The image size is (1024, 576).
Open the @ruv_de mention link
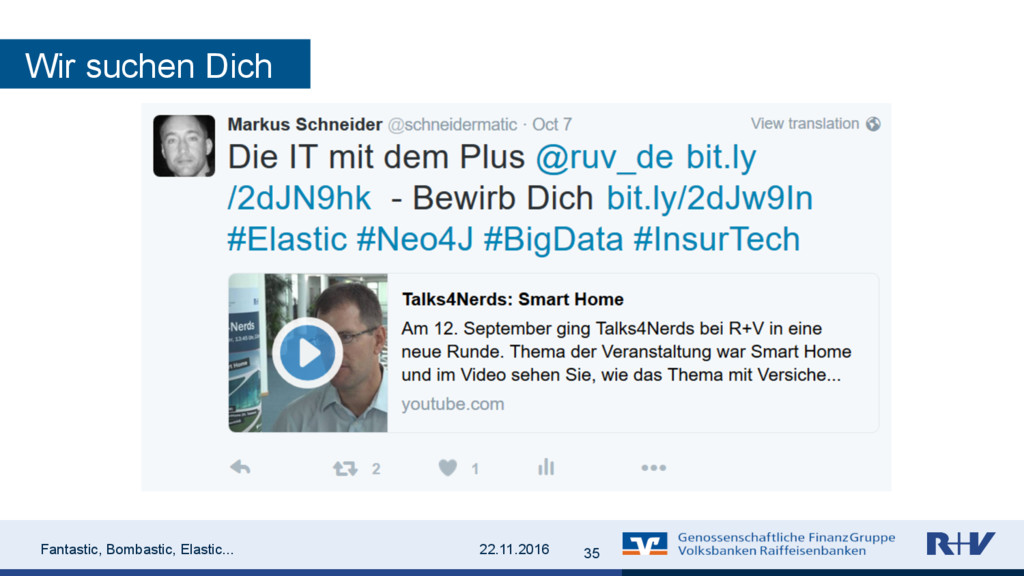point(604,157)
